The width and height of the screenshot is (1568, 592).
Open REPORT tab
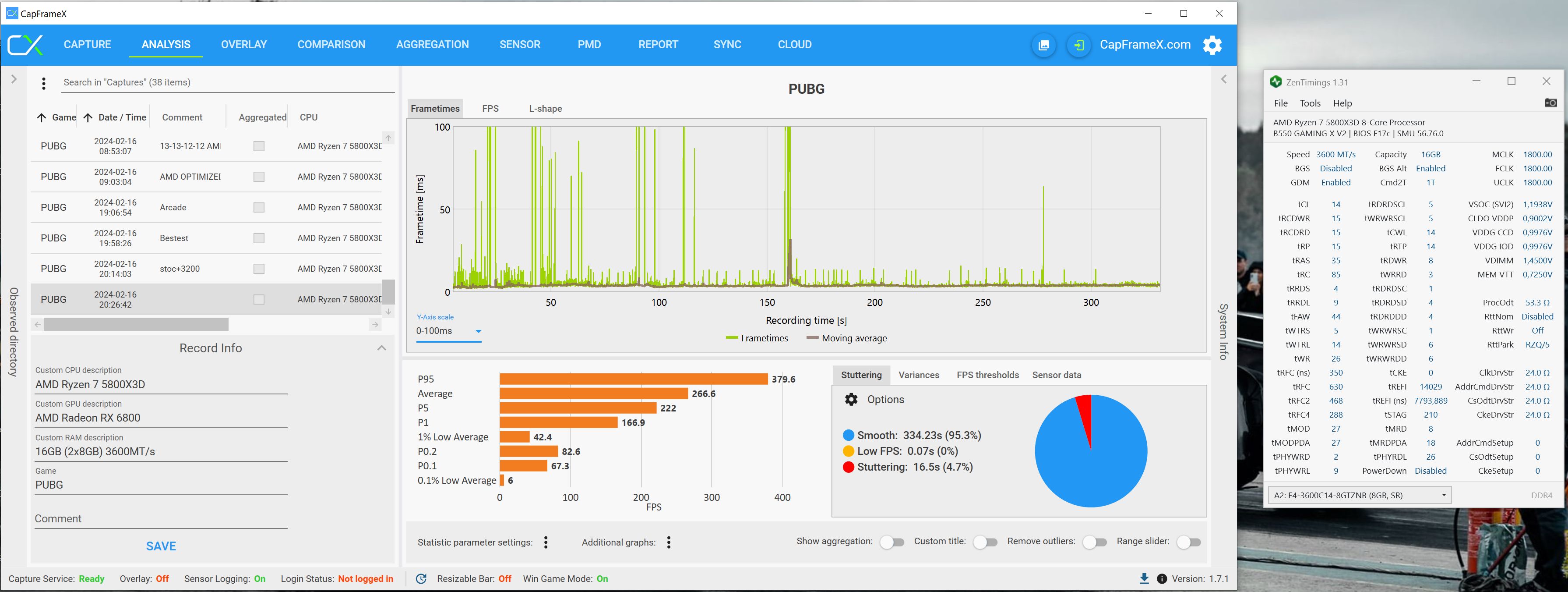(658, 44)
